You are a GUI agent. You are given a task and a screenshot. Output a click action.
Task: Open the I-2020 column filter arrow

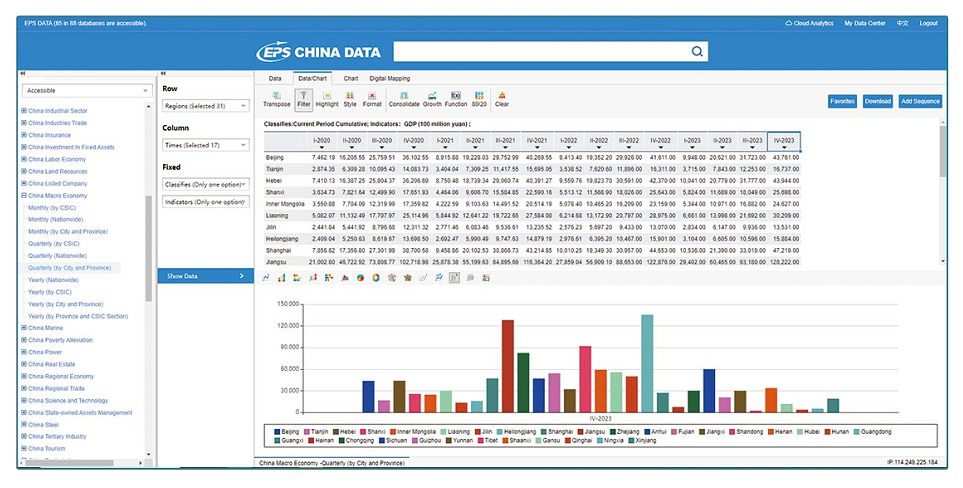click(322, 147)
